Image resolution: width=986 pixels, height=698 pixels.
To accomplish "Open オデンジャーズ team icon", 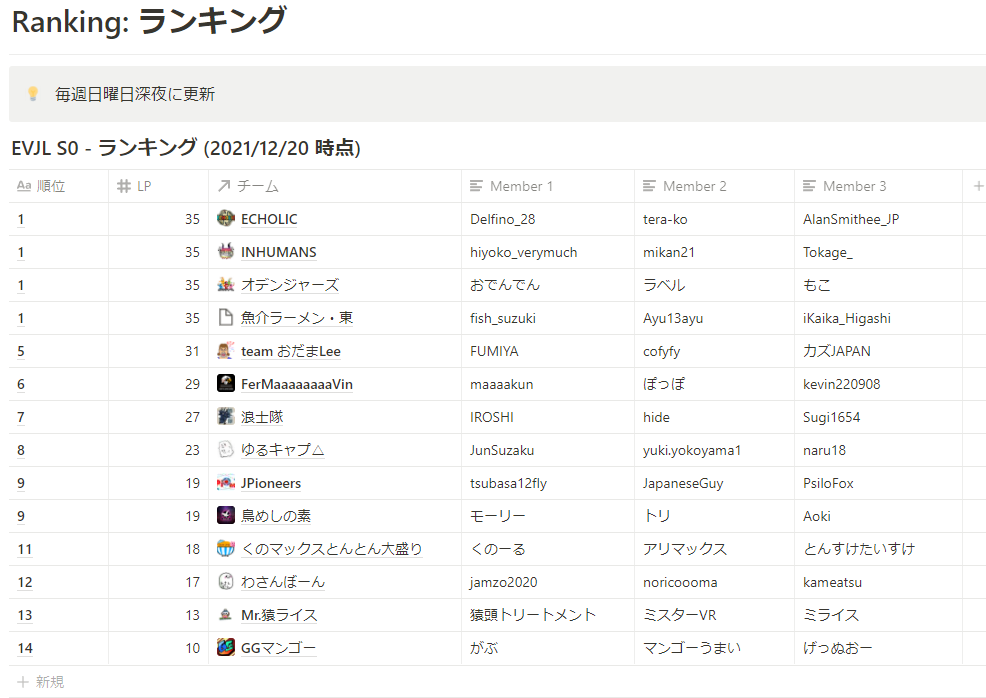I will point(226,285).
